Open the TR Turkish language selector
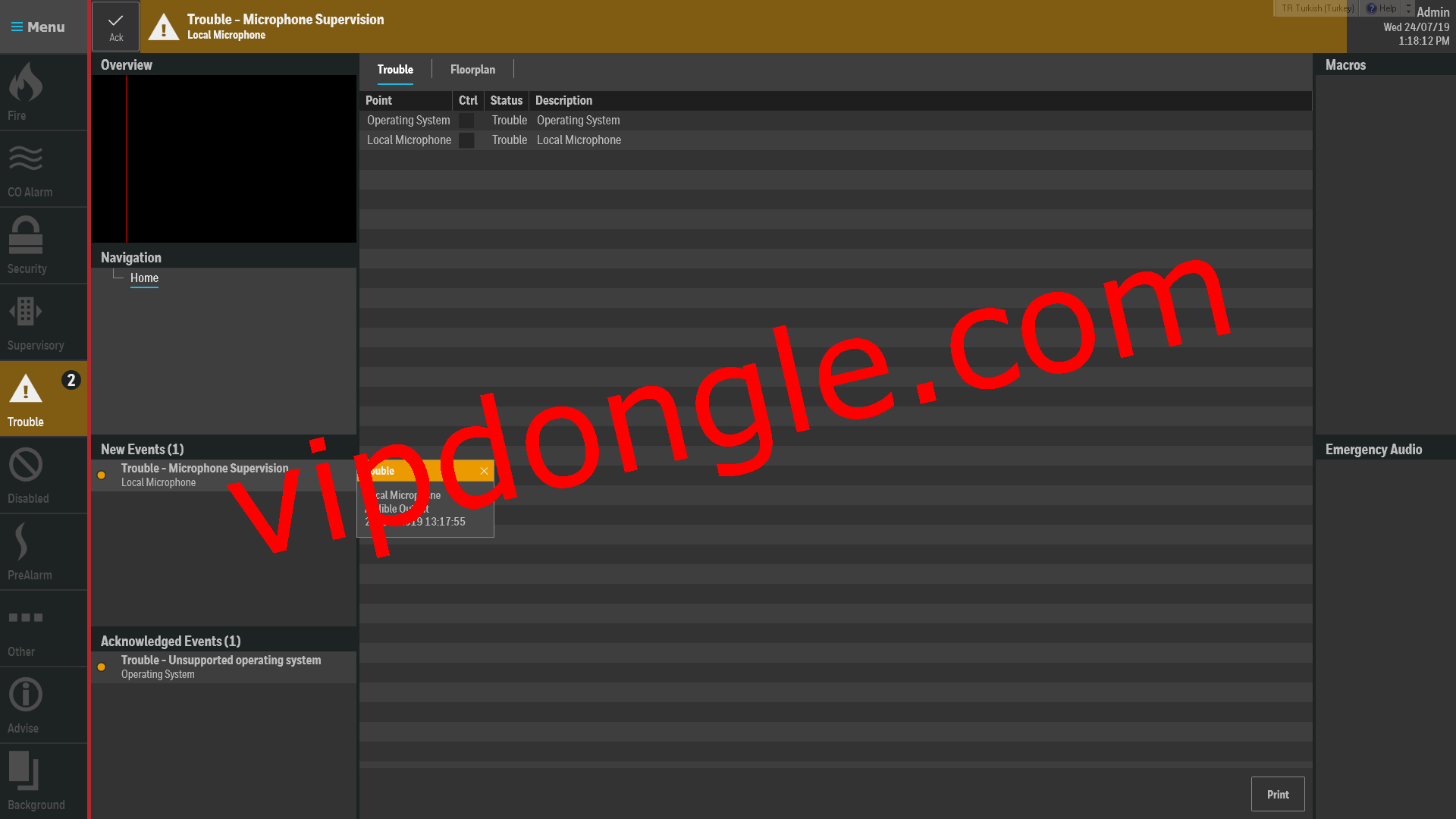 point(1316,8)
